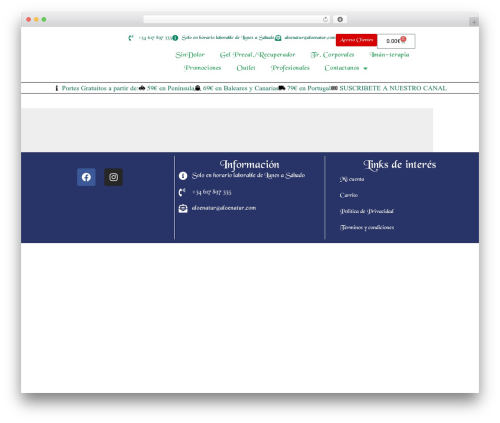Screen dimensions: 500x423
Task: Click the Portes Gratuitos a partir de text
Action: 100,88
